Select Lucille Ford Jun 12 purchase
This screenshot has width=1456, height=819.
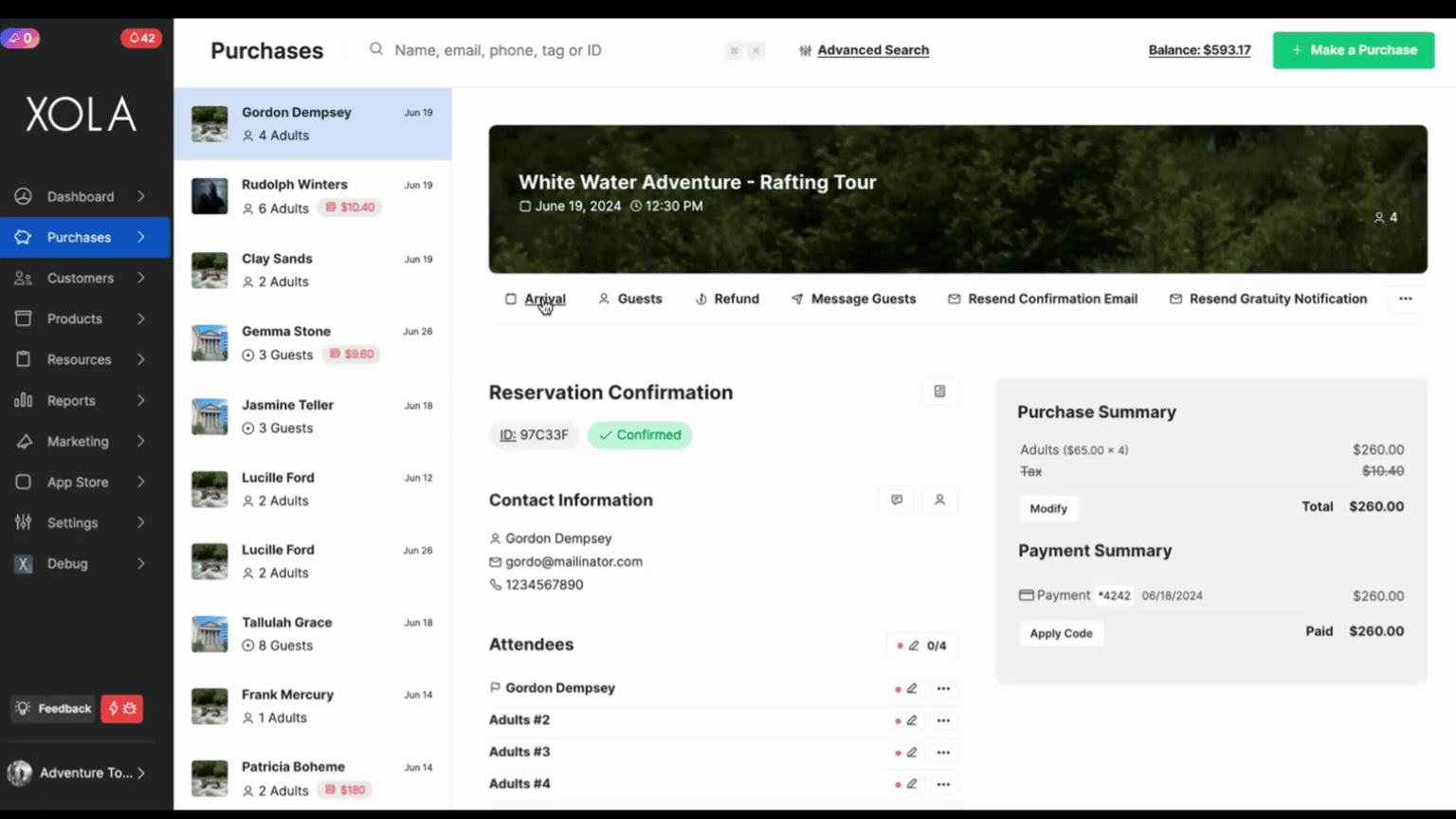tap(313, 489)
